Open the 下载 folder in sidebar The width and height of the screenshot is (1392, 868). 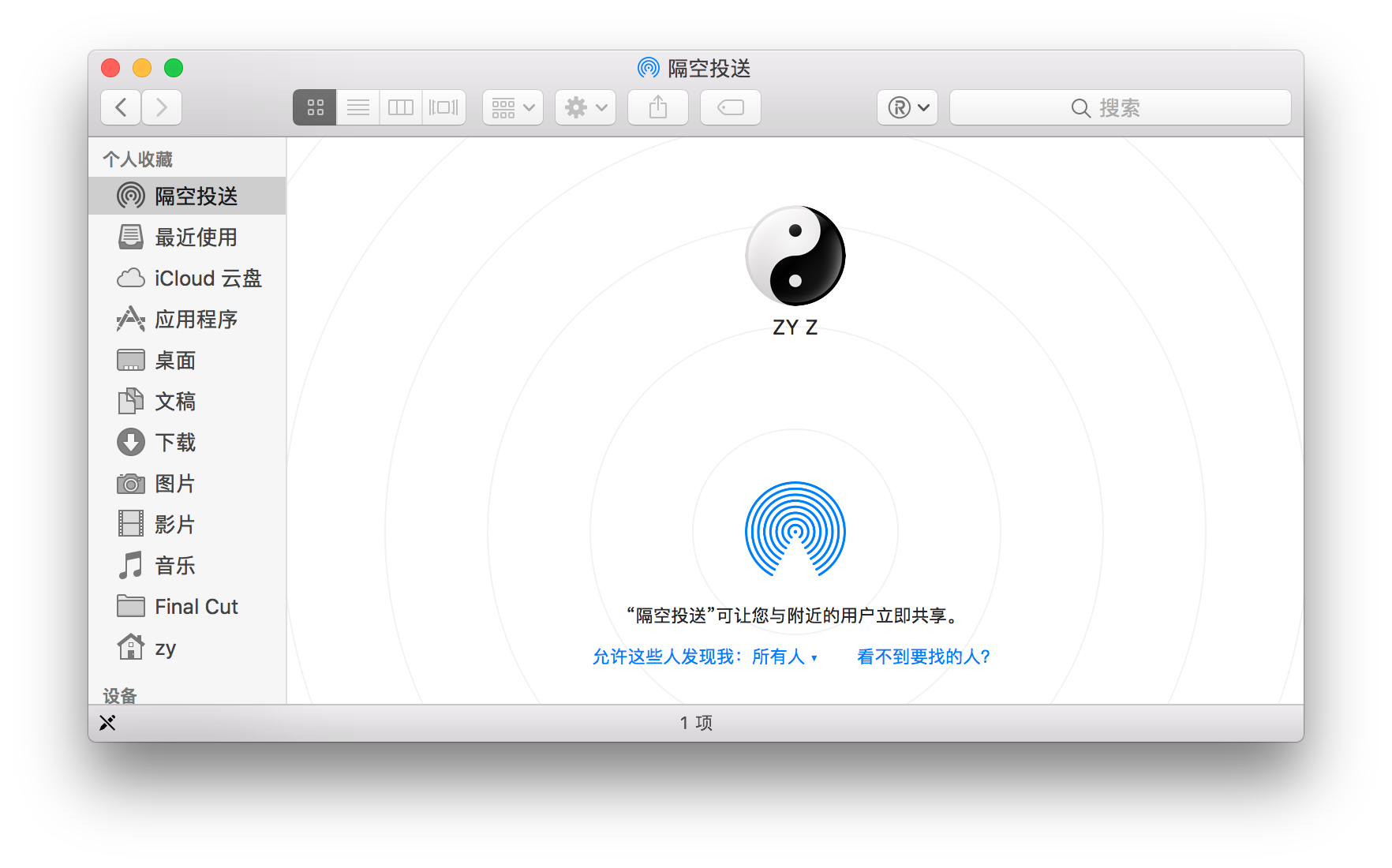[174, 442]
